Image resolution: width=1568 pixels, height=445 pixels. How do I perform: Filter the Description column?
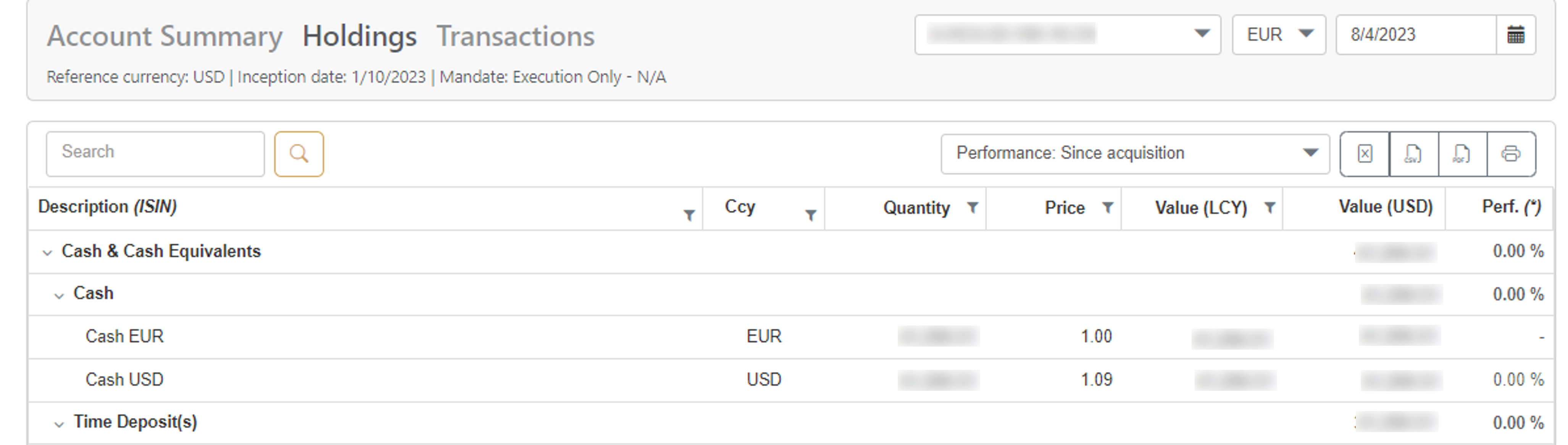689,215
